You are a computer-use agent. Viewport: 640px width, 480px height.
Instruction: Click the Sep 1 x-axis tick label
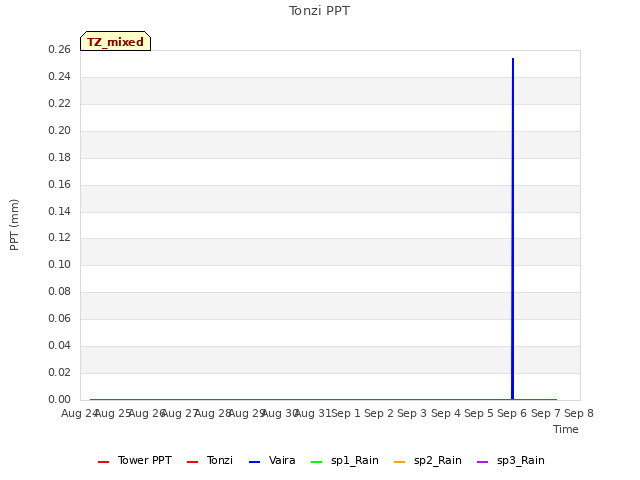click(x=346, y=413)
